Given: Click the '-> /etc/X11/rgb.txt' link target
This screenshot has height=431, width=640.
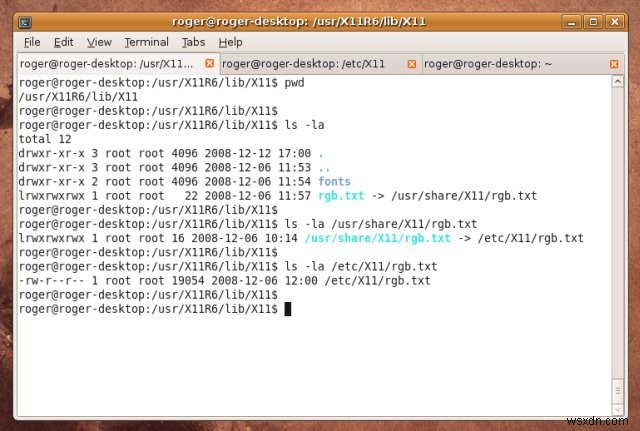Looking at the screenshot, I should (x=521, y=238).
